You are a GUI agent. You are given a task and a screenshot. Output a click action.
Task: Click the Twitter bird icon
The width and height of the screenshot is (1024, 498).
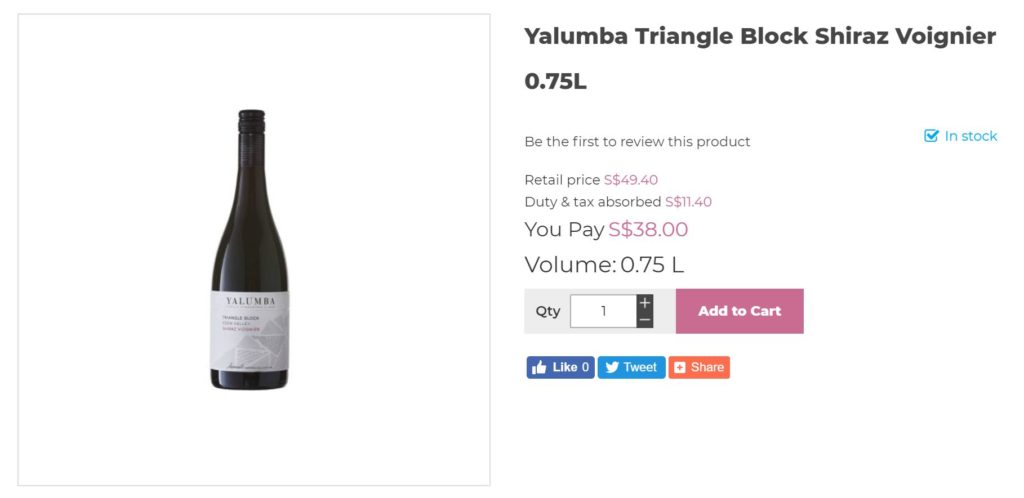[612, 368]
